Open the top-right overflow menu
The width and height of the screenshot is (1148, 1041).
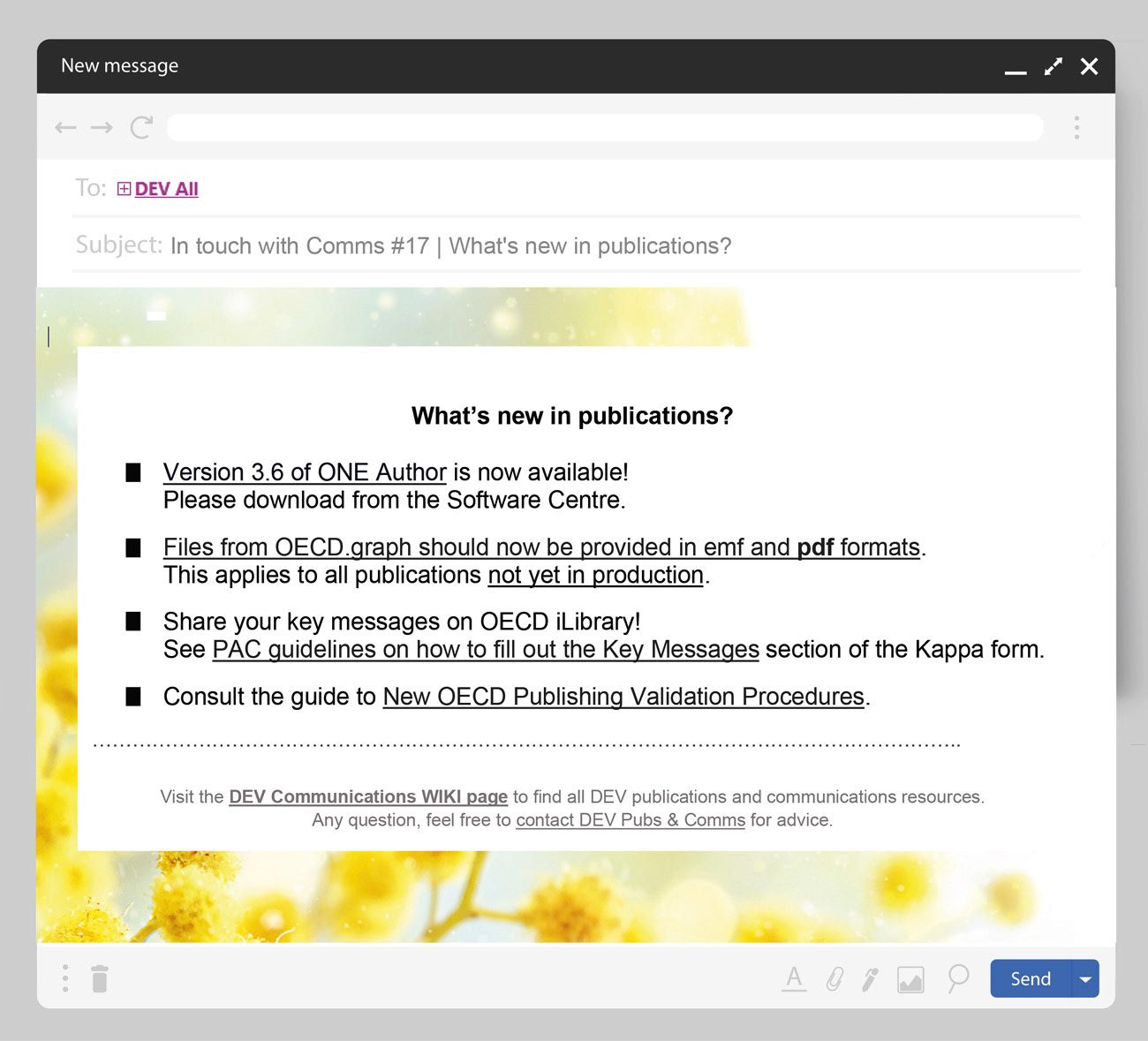tap(1077, 127)
